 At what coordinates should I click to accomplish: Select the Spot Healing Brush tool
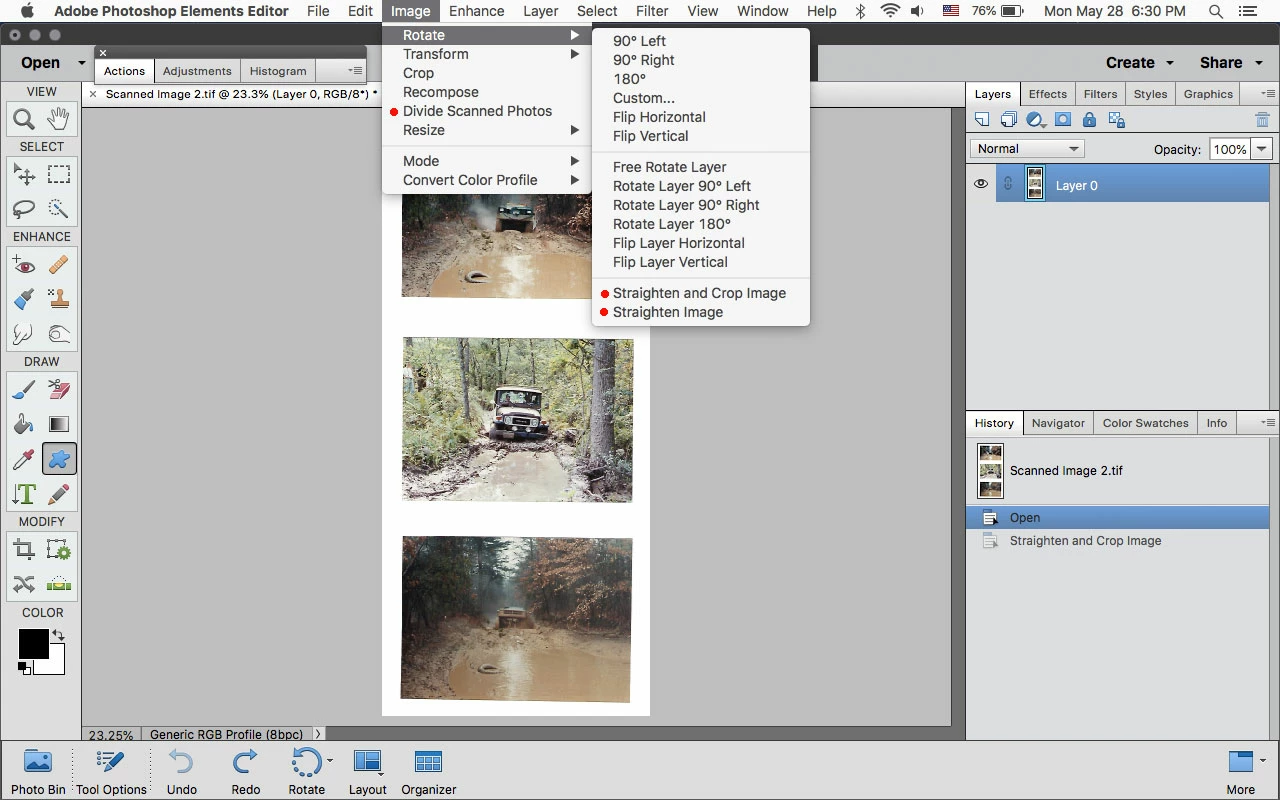tap(59, 265)
